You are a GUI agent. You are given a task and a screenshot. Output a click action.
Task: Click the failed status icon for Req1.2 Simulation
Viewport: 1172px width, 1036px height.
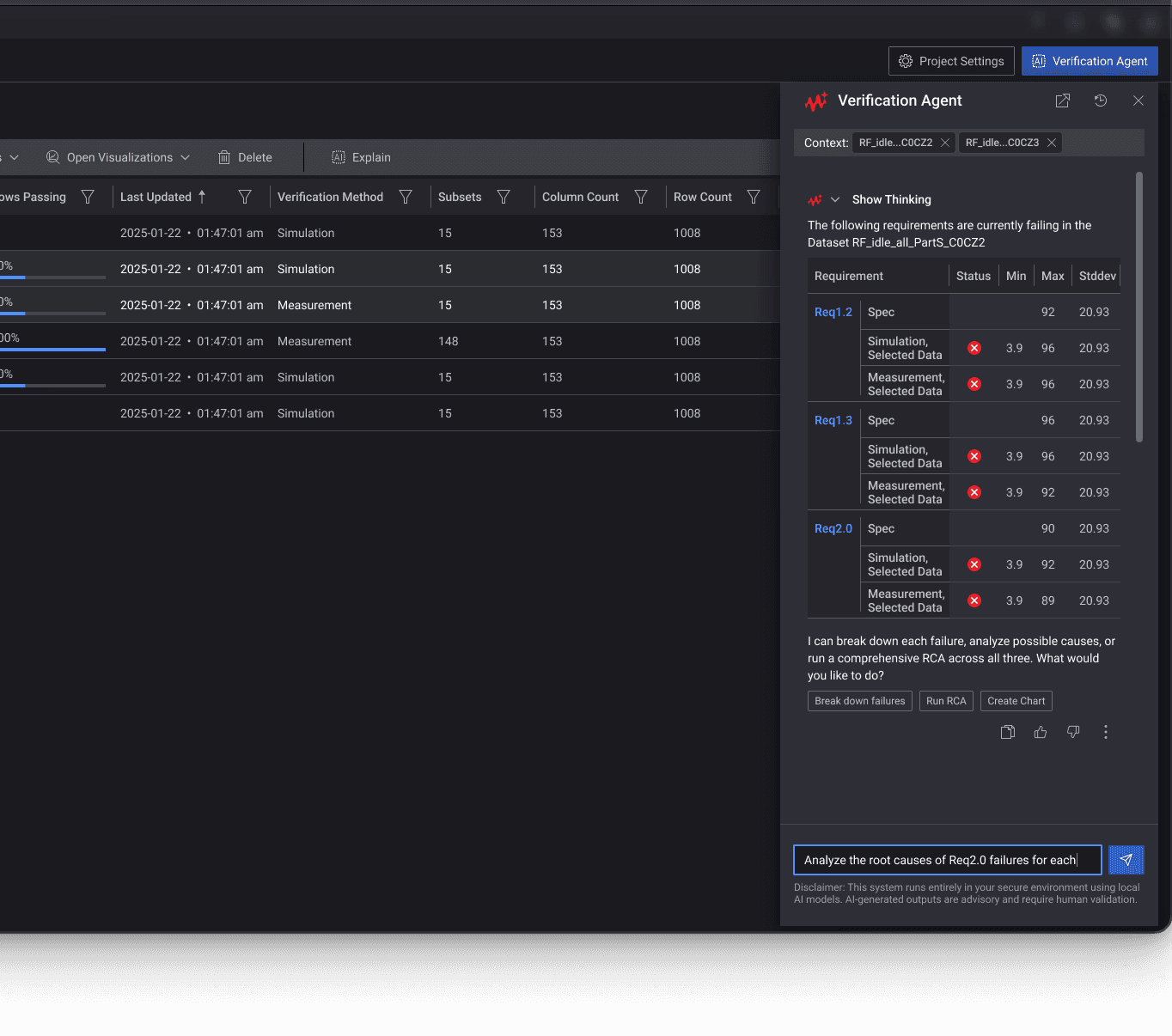click(x=974, y=348)
